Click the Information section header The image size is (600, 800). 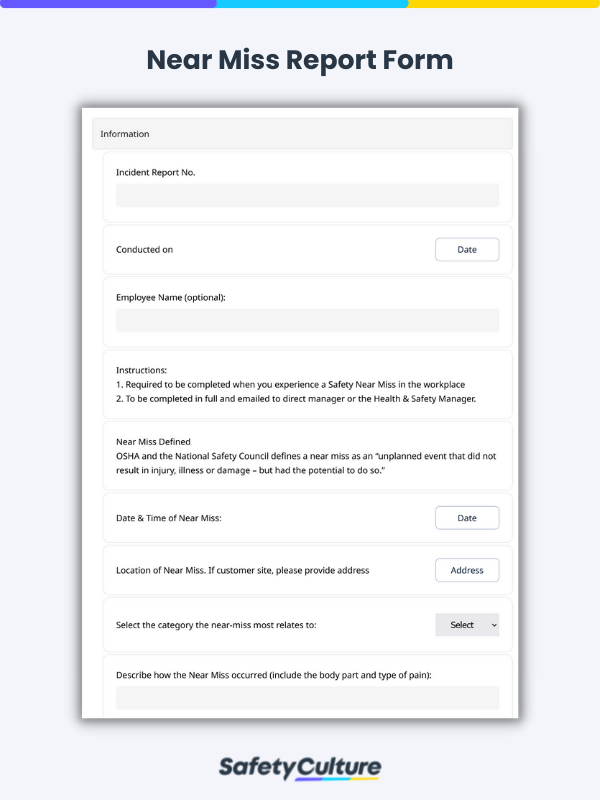(302, 134)
